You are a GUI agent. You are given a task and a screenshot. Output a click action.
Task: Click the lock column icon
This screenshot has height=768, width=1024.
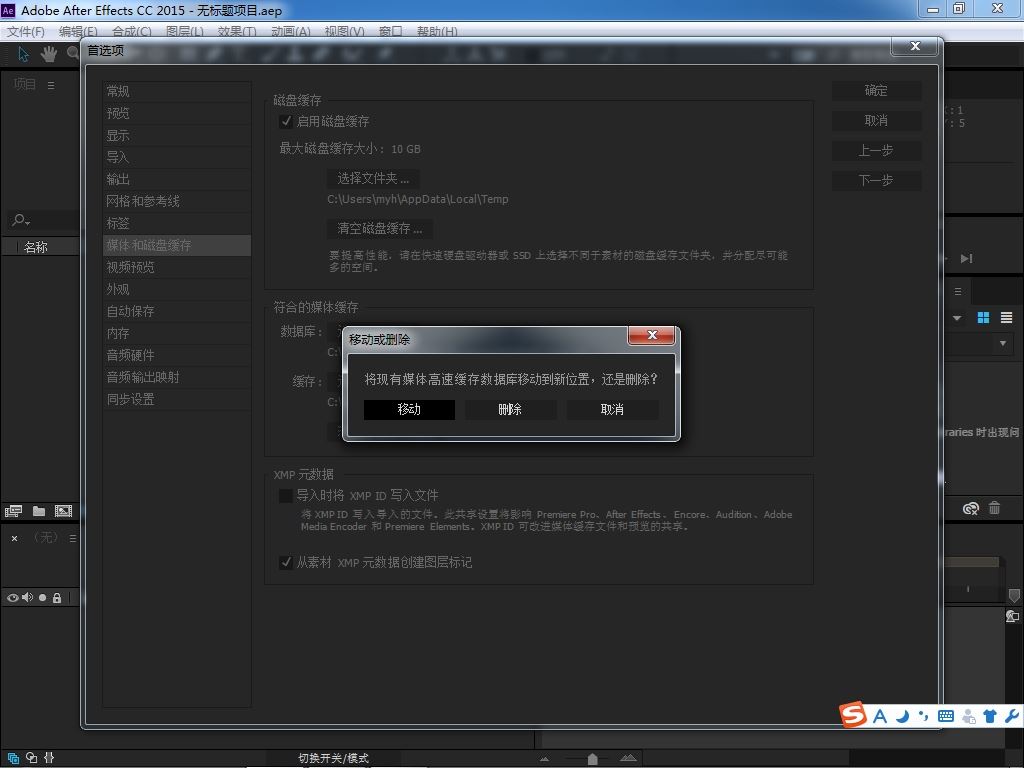tap(57, 598)
